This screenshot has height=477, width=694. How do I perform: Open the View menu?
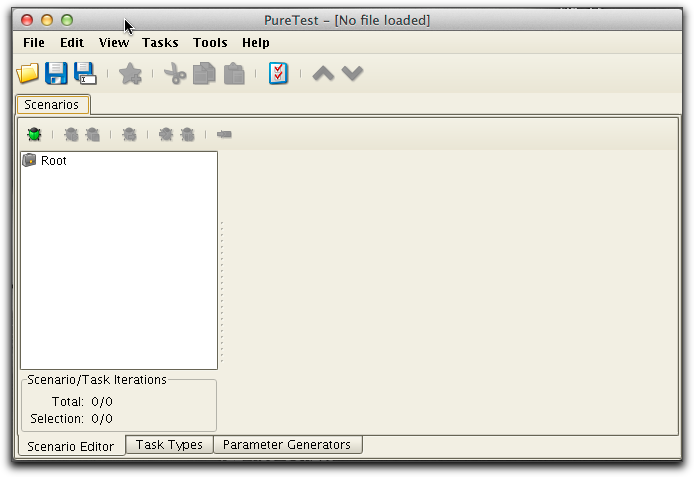pos(114,42)
